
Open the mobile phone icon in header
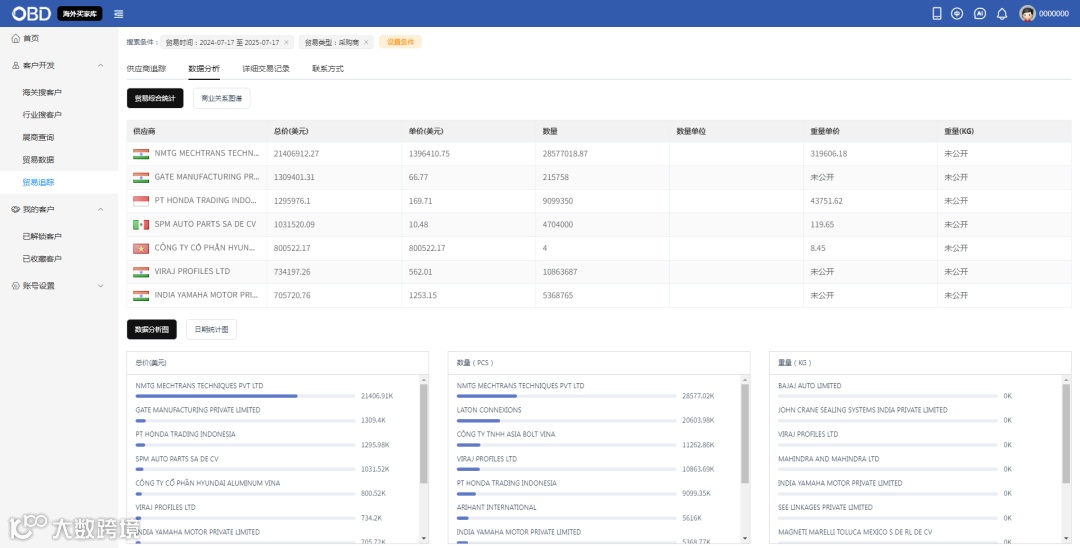coord(937,13)
